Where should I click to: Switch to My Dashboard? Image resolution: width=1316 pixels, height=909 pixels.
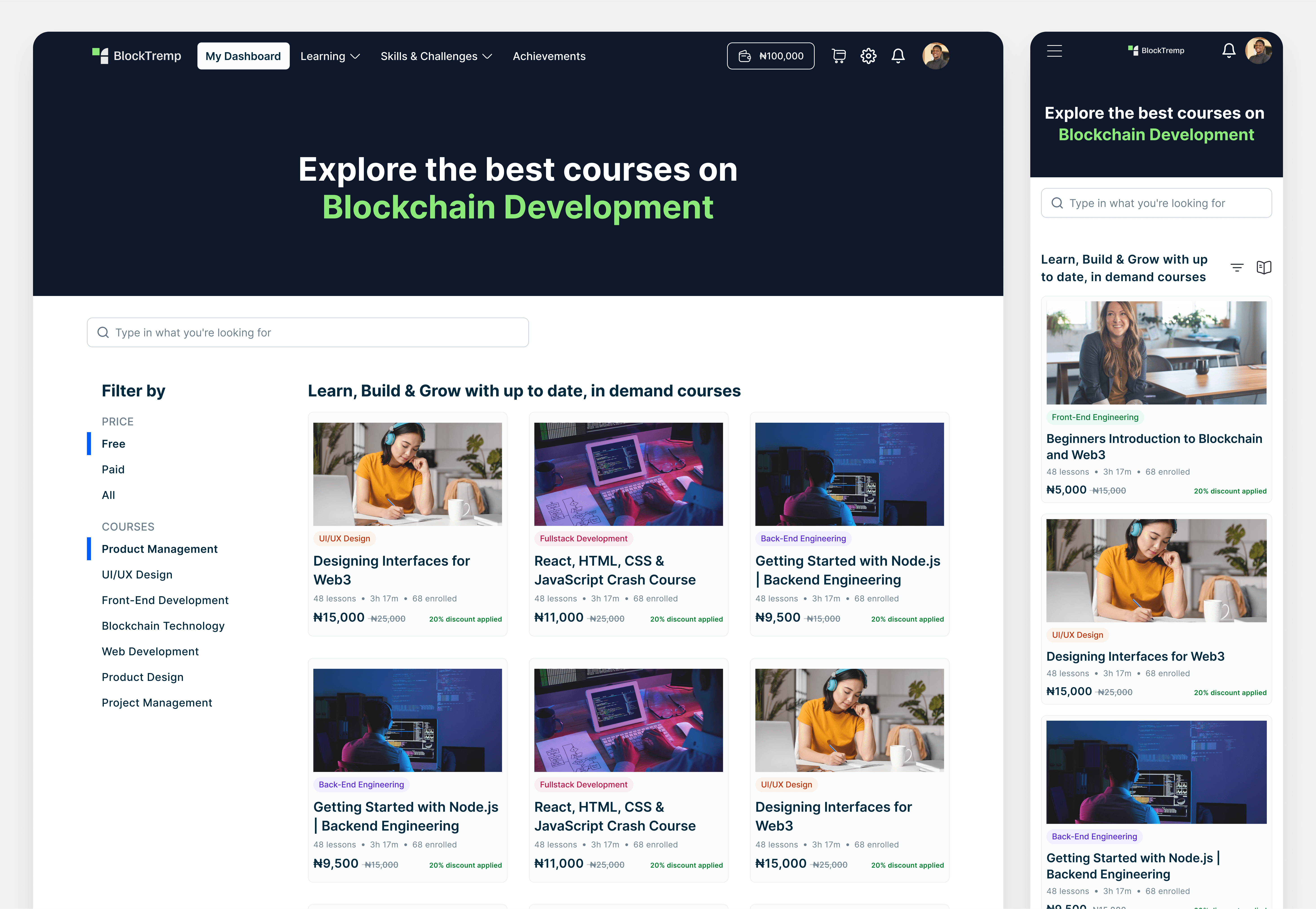243,56
